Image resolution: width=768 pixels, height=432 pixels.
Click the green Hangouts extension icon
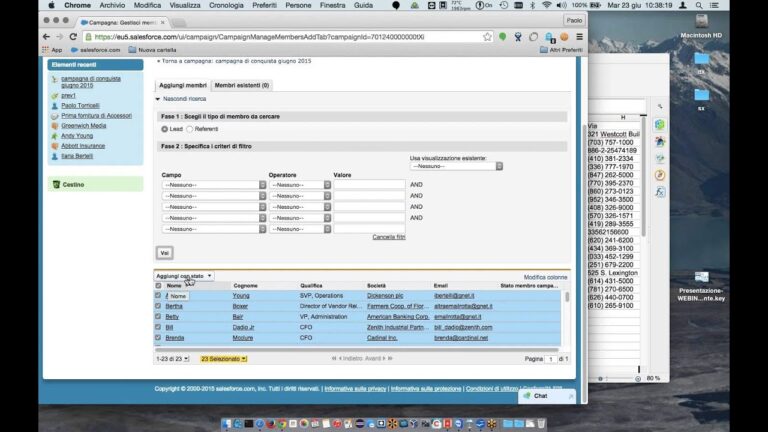click(503, 37)
